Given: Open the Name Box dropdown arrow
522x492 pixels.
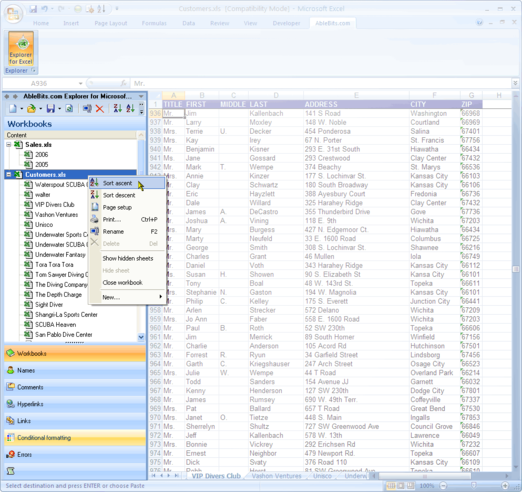Looking at the screenshot, I should coord(81,83).
